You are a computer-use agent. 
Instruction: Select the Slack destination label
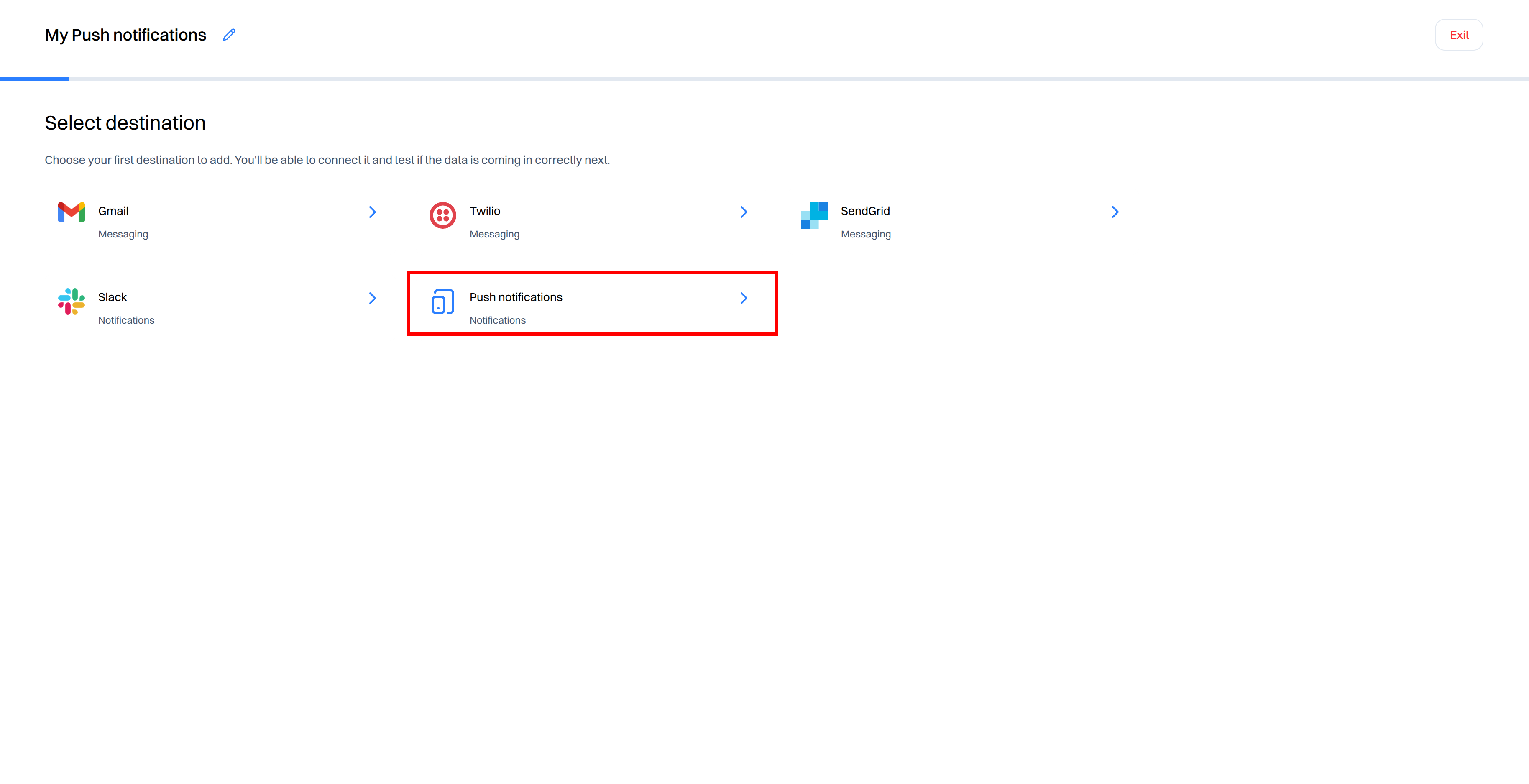113,297
